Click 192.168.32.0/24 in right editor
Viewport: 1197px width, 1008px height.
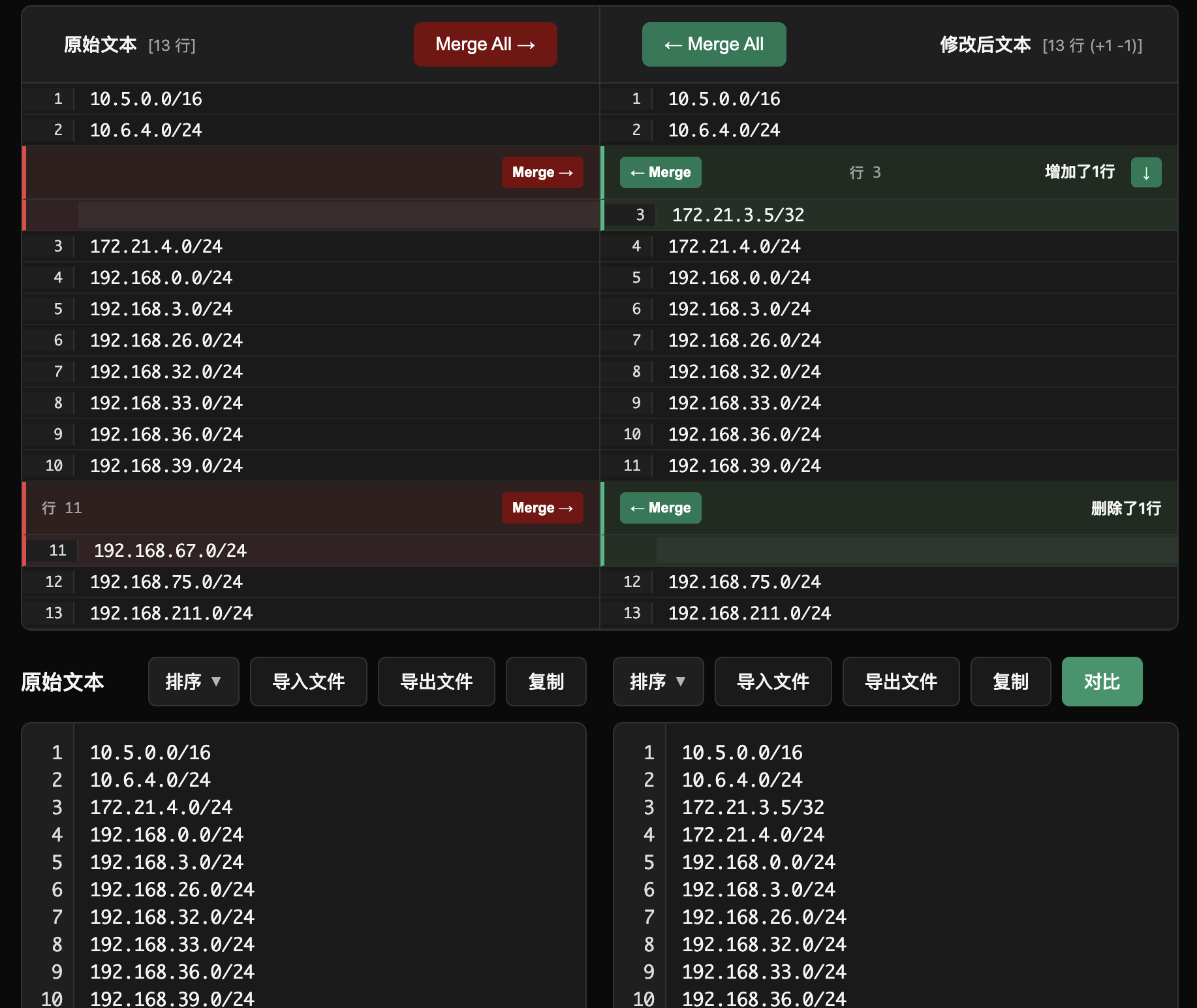point(764,944)
